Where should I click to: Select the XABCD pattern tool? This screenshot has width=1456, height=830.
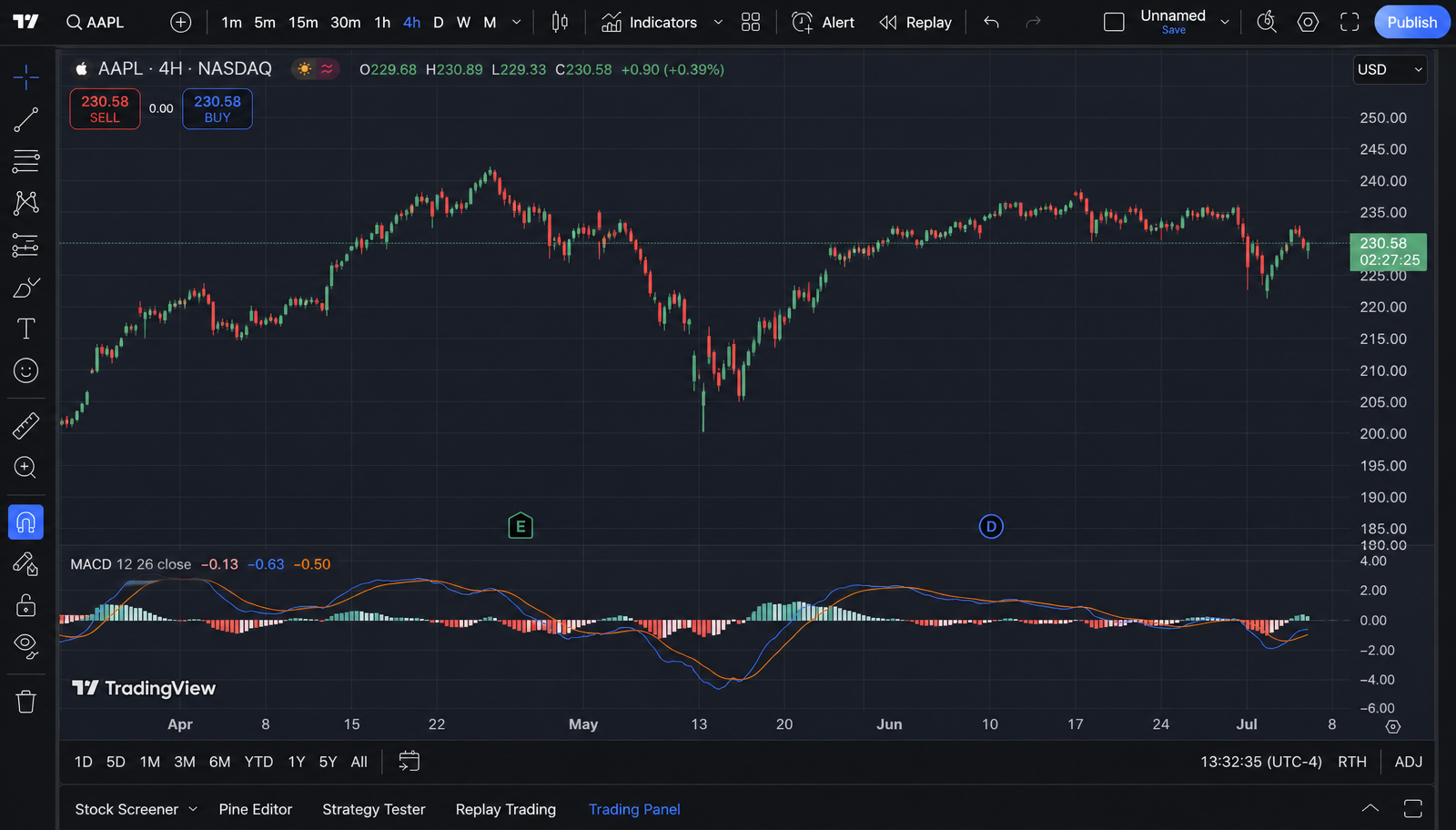26,202
